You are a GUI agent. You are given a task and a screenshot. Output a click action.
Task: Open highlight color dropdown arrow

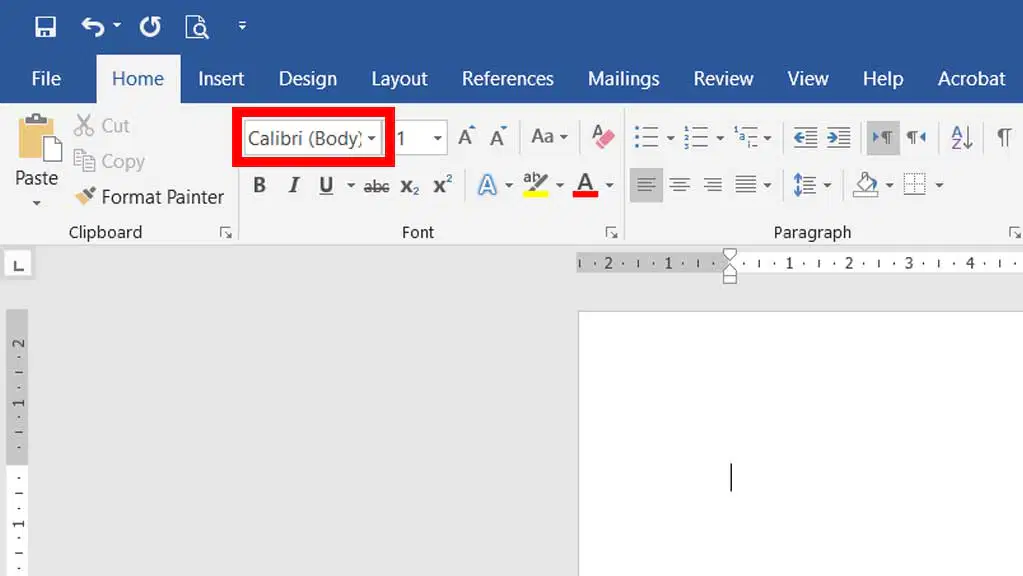[x=560, y=186]
